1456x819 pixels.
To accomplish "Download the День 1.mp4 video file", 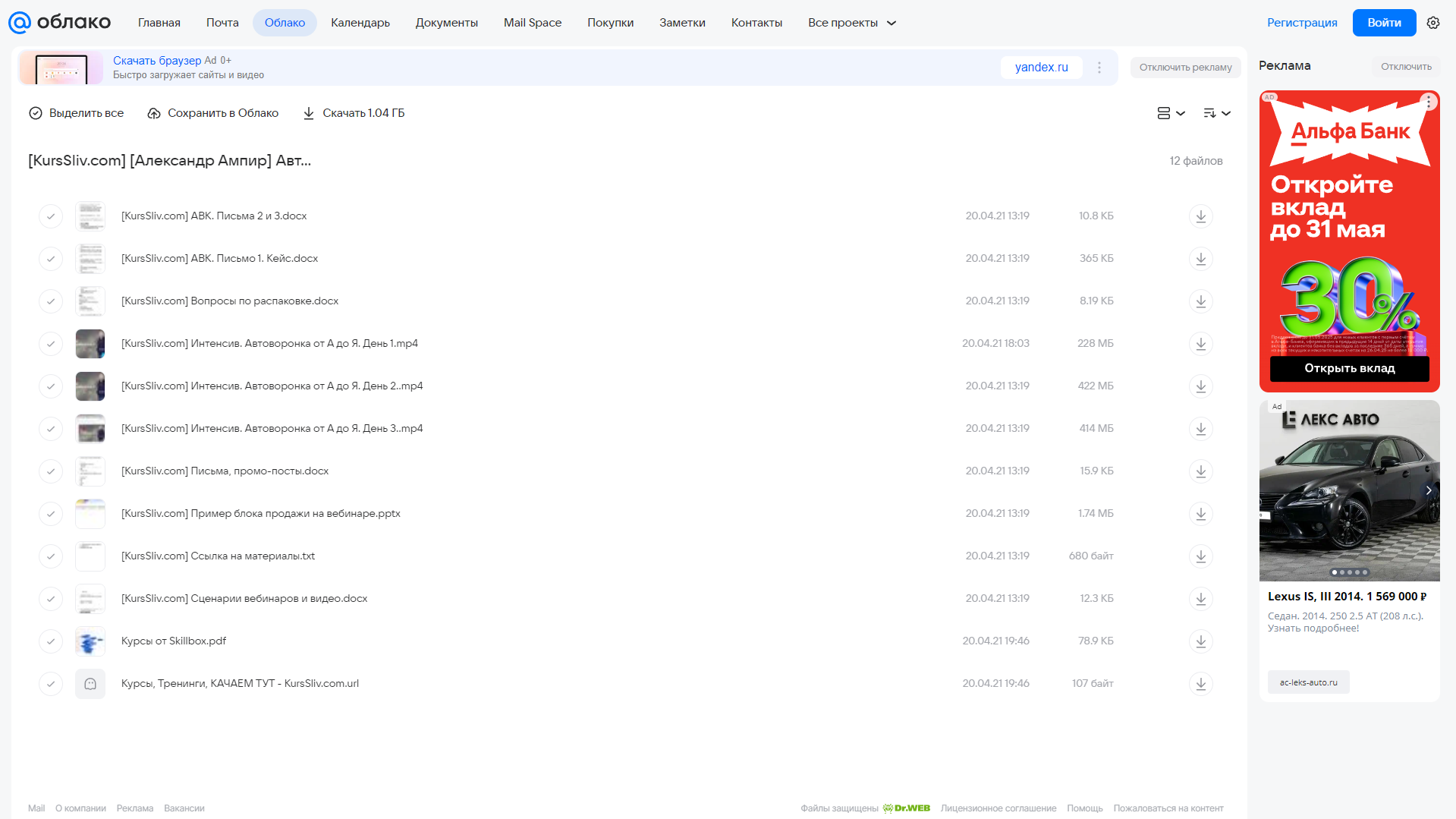I will (1200, 344).
